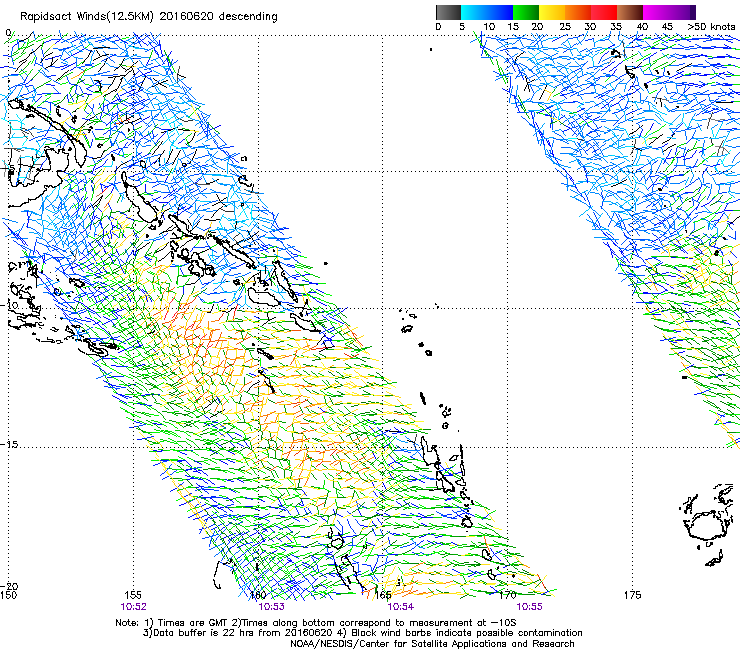Image resolution: width=740 pixels, height=650 pixels.
Task: Click the '155' longitude axis label
Action: (133, 595)
